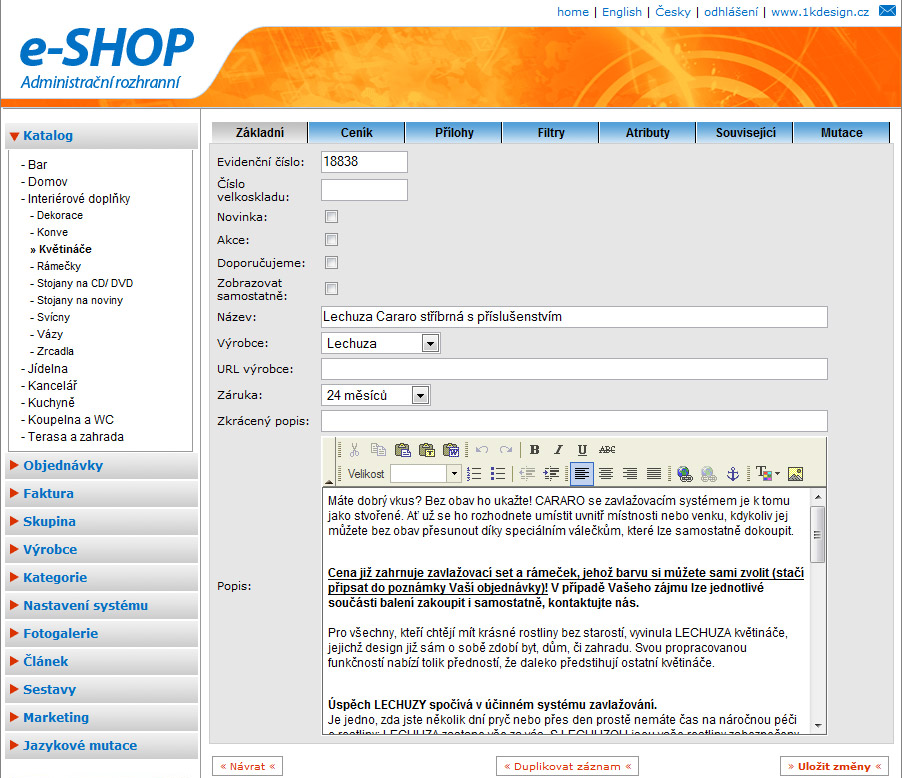This screenshot has height=778, width=902.
Task: Justify text in editor
Action: point(654,474)
